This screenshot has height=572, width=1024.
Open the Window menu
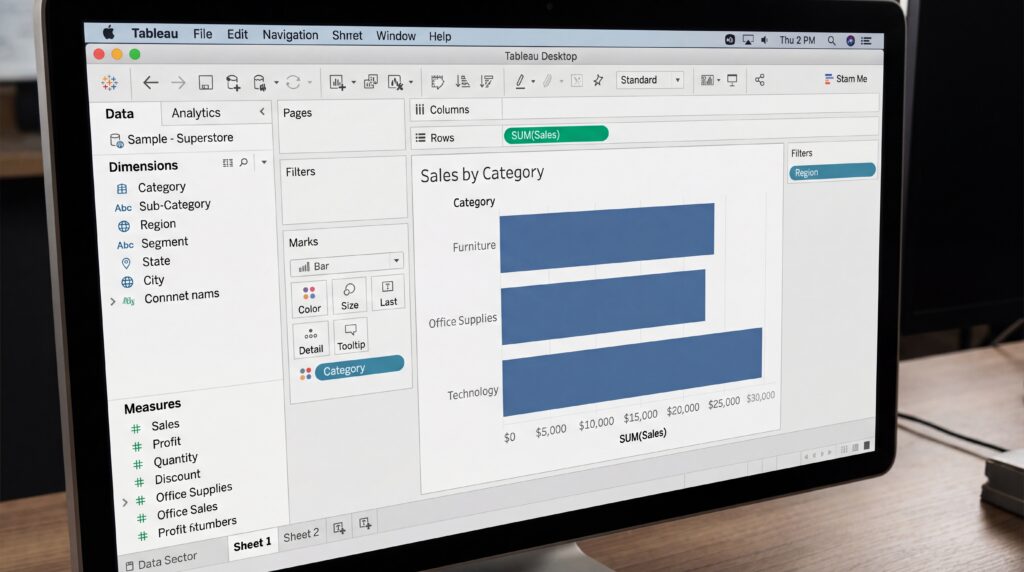[396, 36]
